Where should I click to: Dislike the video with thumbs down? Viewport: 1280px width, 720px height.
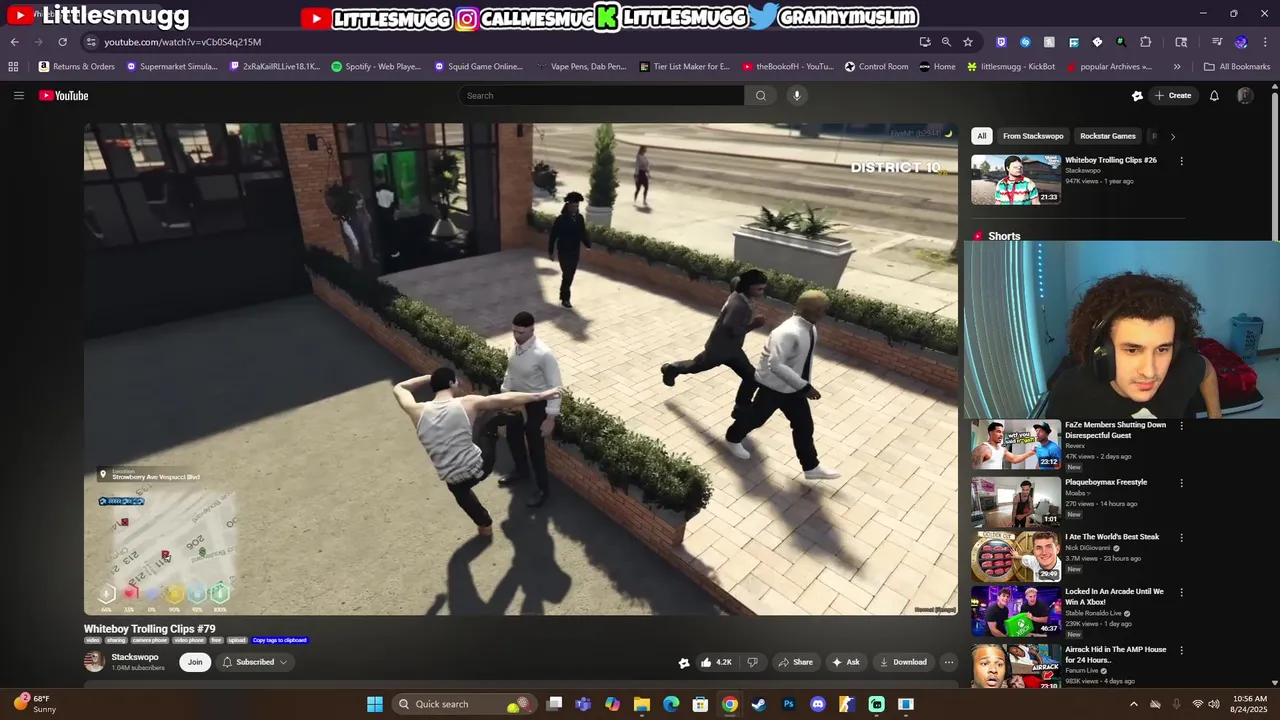tap(752, 662)
